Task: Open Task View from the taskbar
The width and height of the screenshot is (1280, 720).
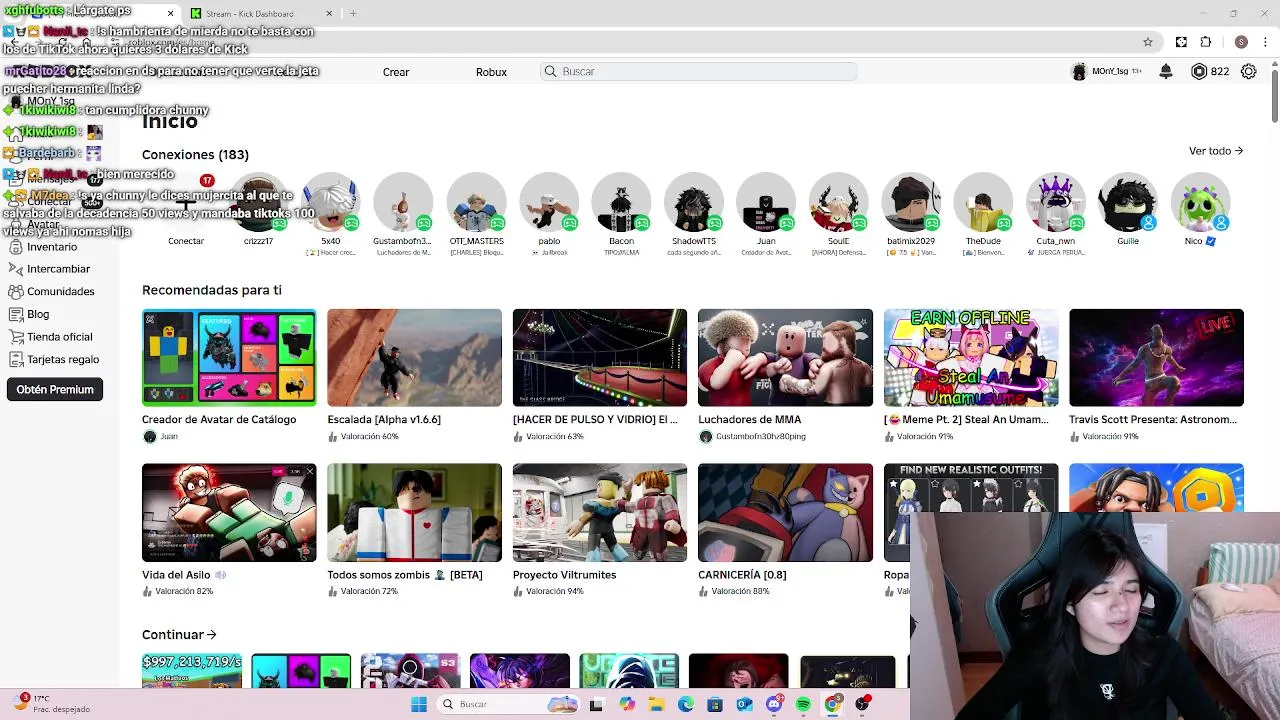Action: [x=597, y=704]
